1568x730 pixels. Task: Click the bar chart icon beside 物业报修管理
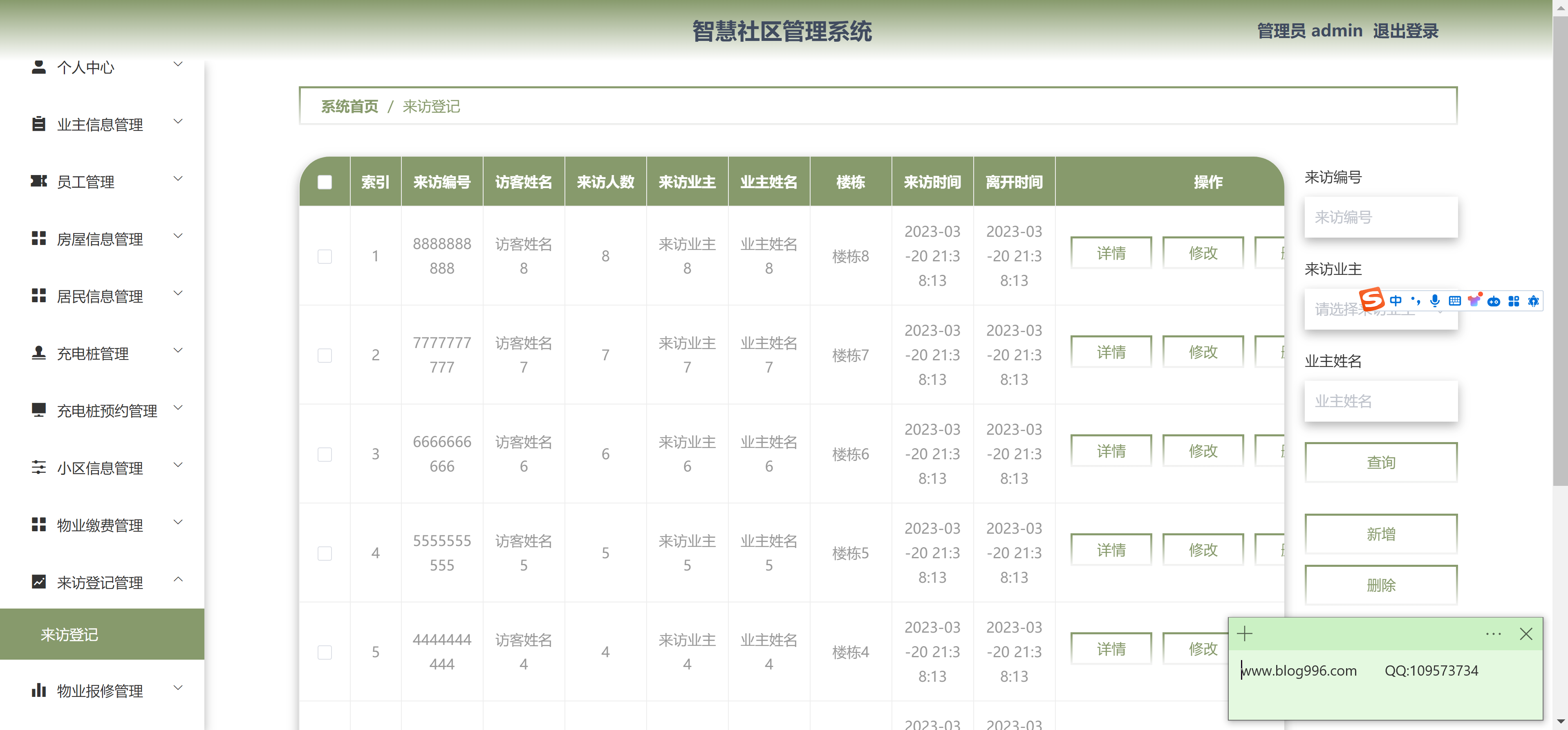38,690
